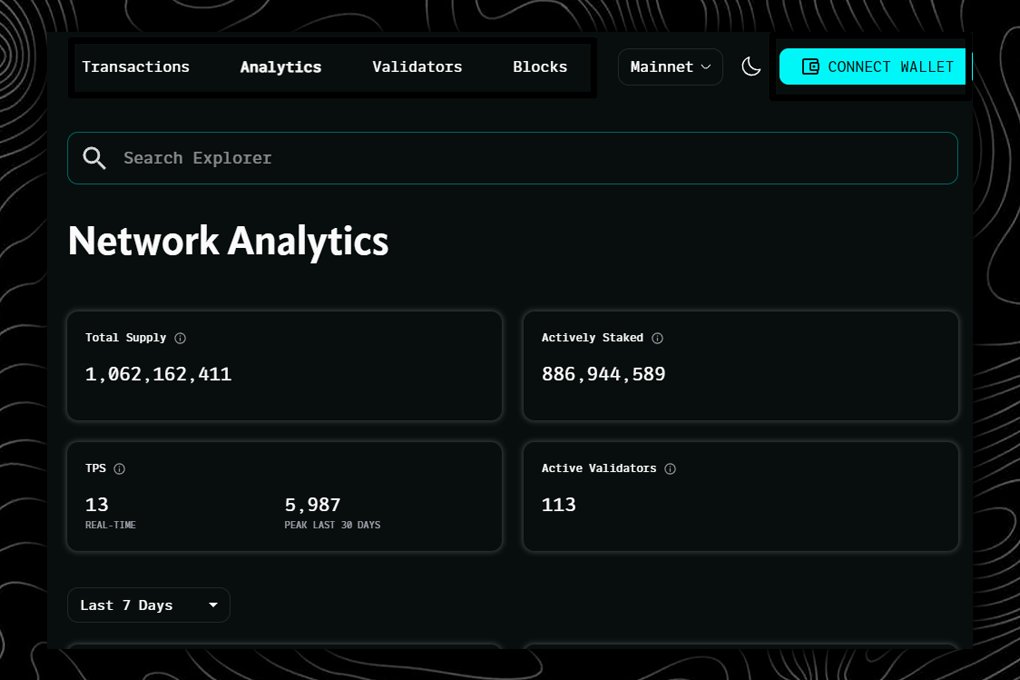Select the 113 Active Validators stat card
Image resolution: width=1020 pixels, height=680 pixels.
point(740,496)
